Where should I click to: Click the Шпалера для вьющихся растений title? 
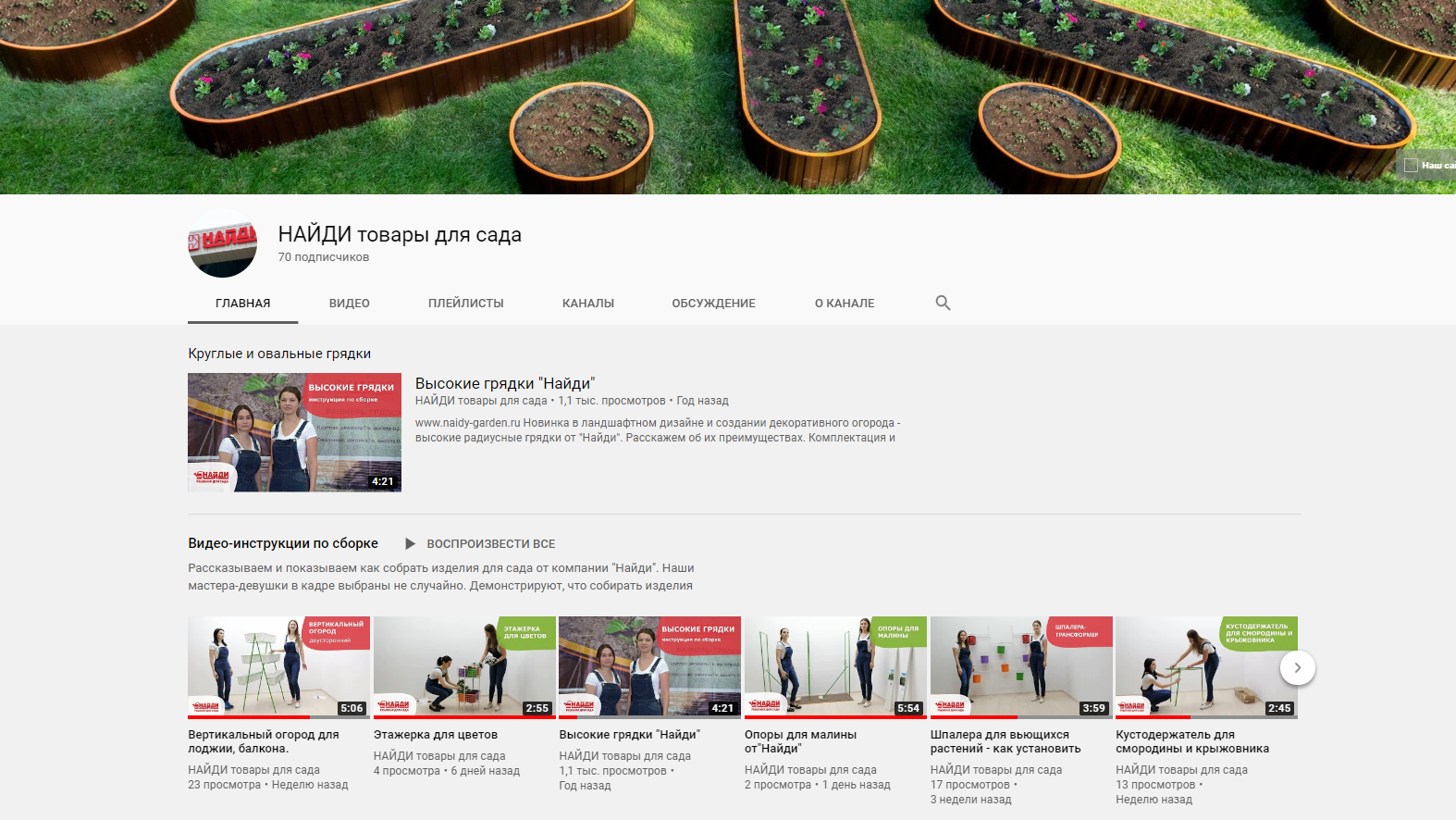point(1005,741)
